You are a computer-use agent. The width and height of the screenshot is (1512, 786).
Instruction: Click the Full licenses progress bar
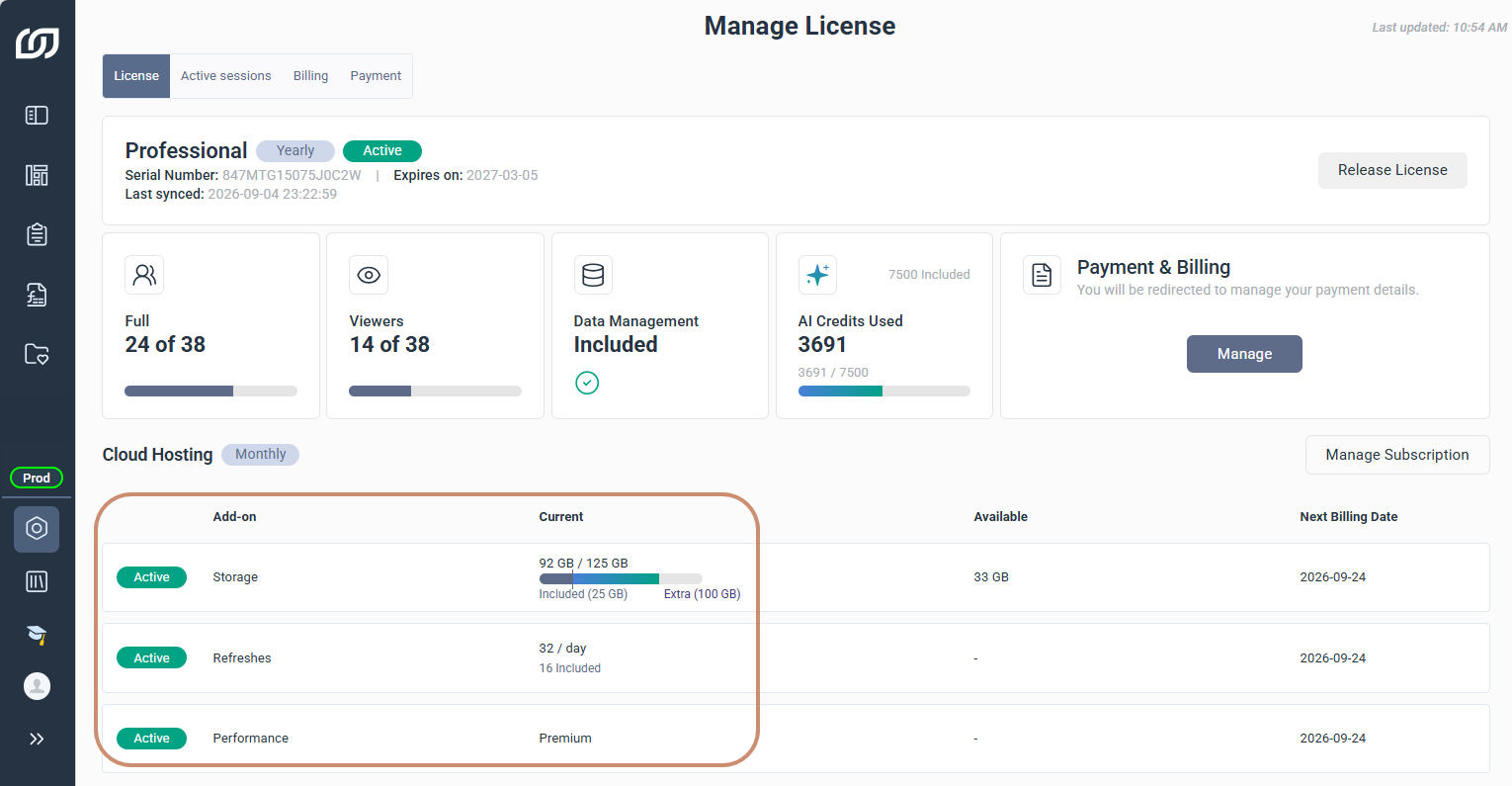pos(210,391)
